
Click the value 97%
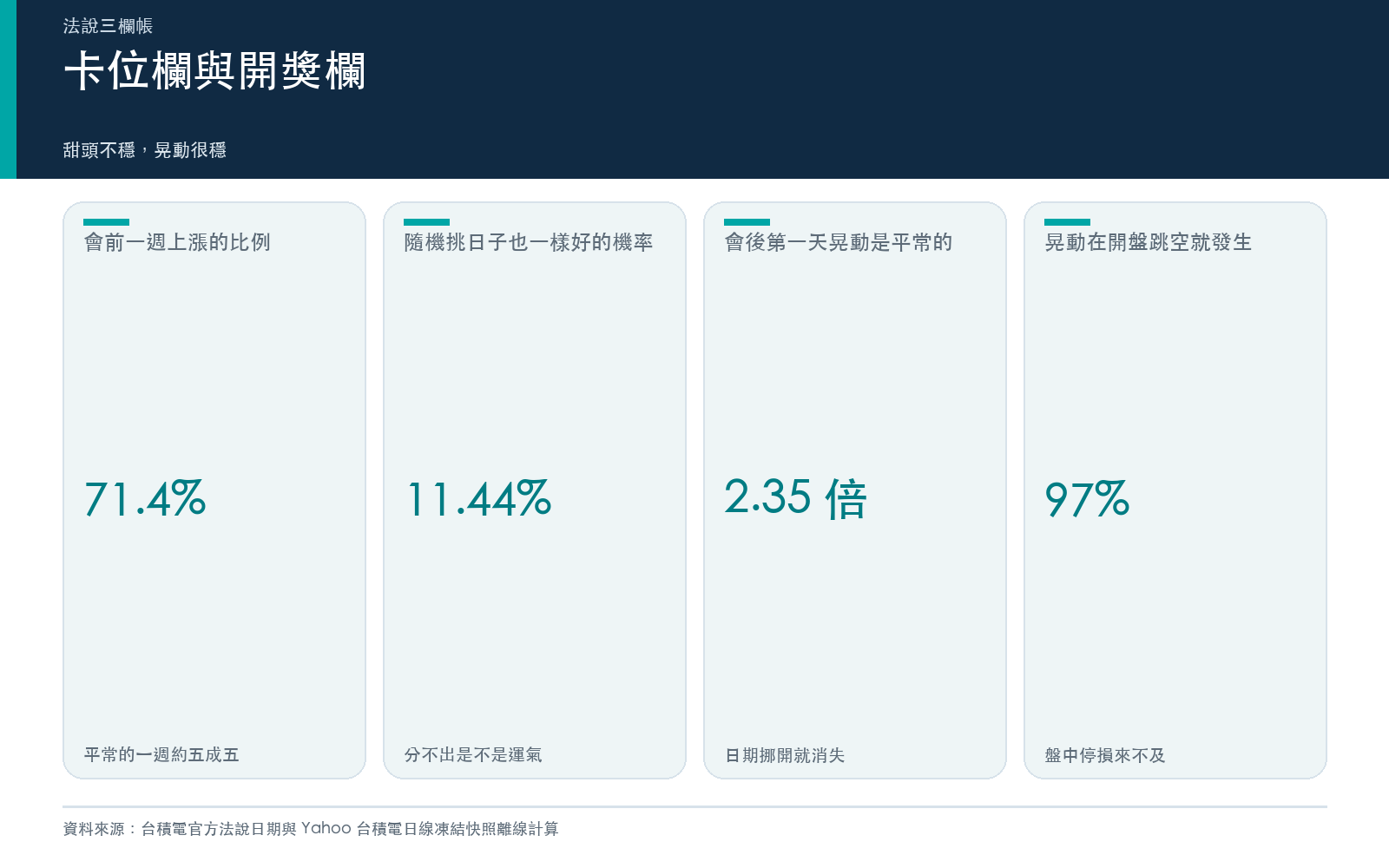coord(1087,499)
